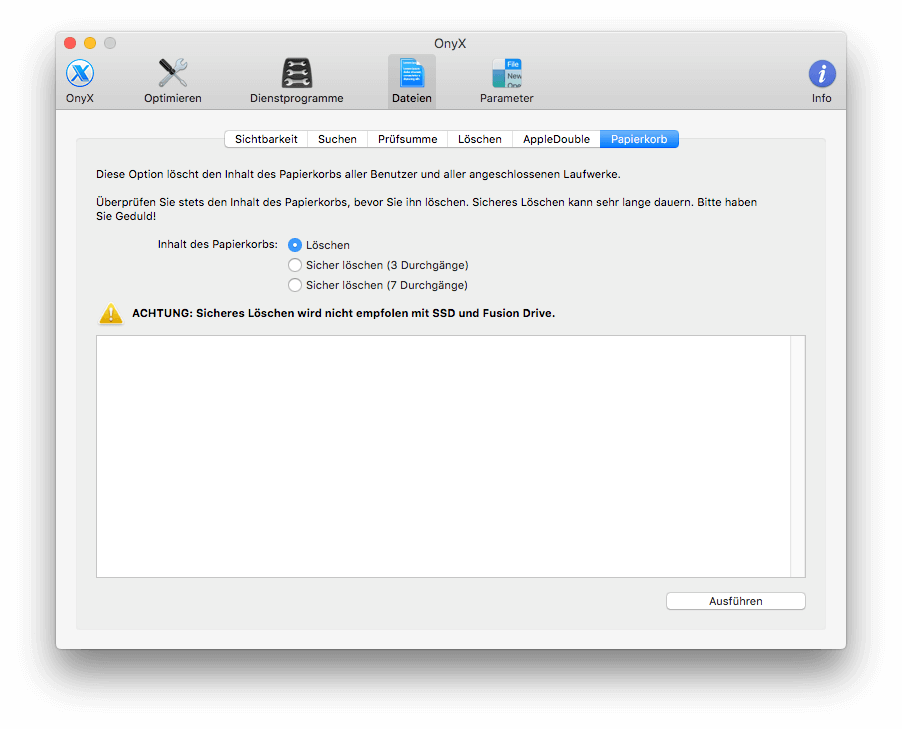The width and height of the screenshot is (902, 729).
Task: Select the Dateien toolbar icon
Action: click(412, 81)
